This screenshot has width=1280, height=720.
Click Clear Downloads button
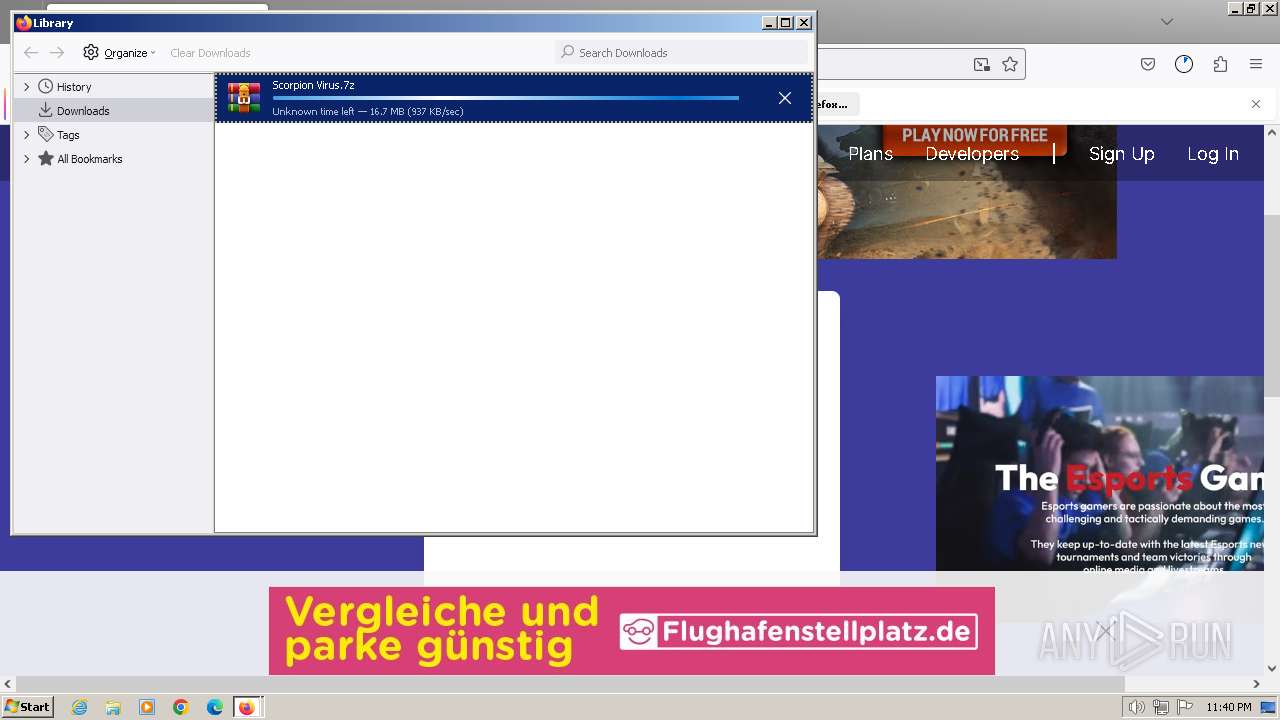click(x=210, y=53)
